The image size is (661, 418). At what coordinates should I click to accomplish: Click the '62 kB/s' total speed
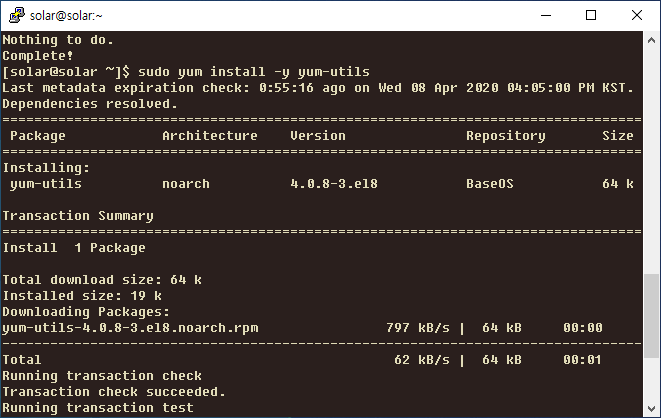coord(422,360)
